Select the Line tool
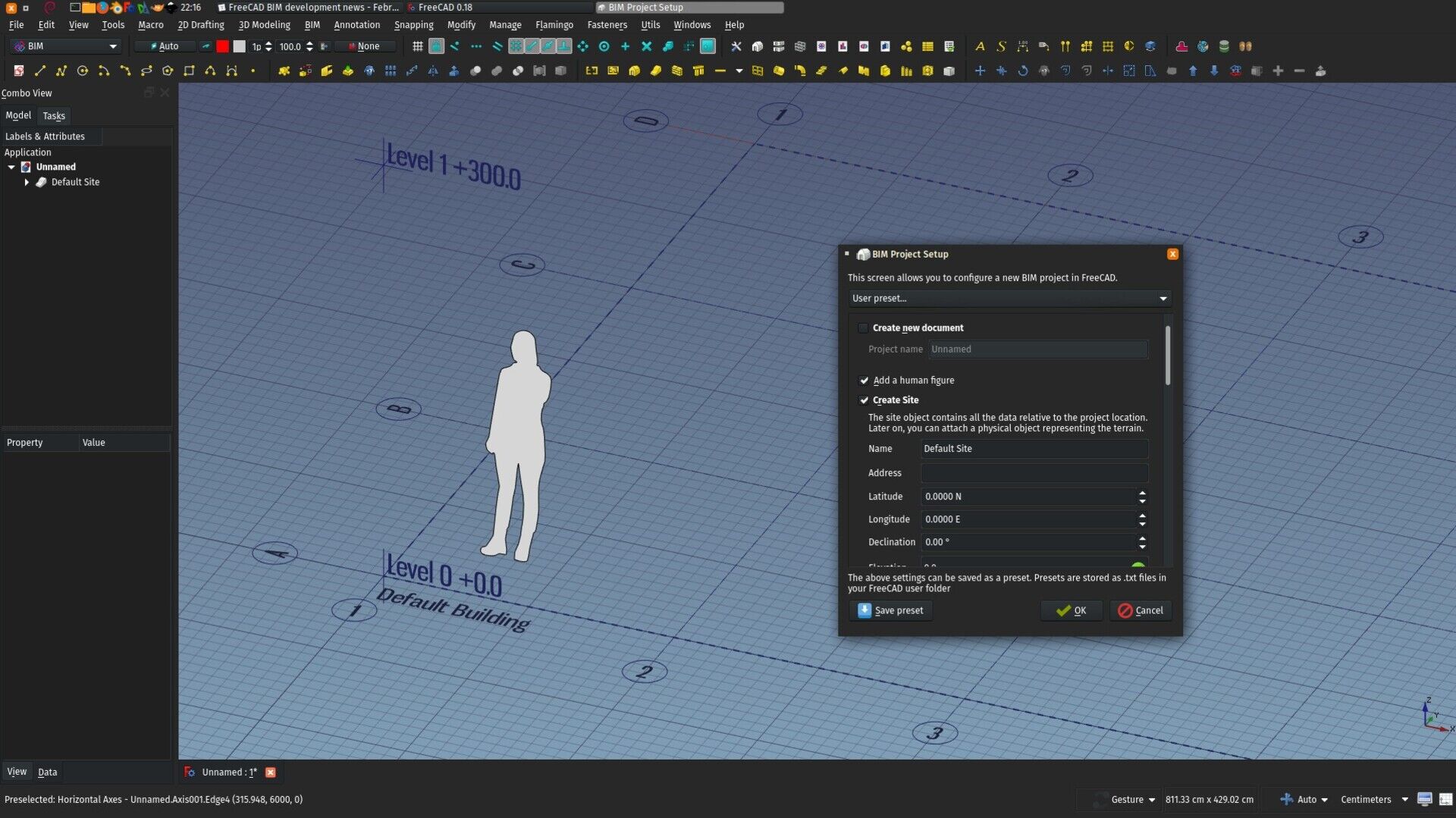The height and width of the screenshot is (818, 1456). (40, 71)
